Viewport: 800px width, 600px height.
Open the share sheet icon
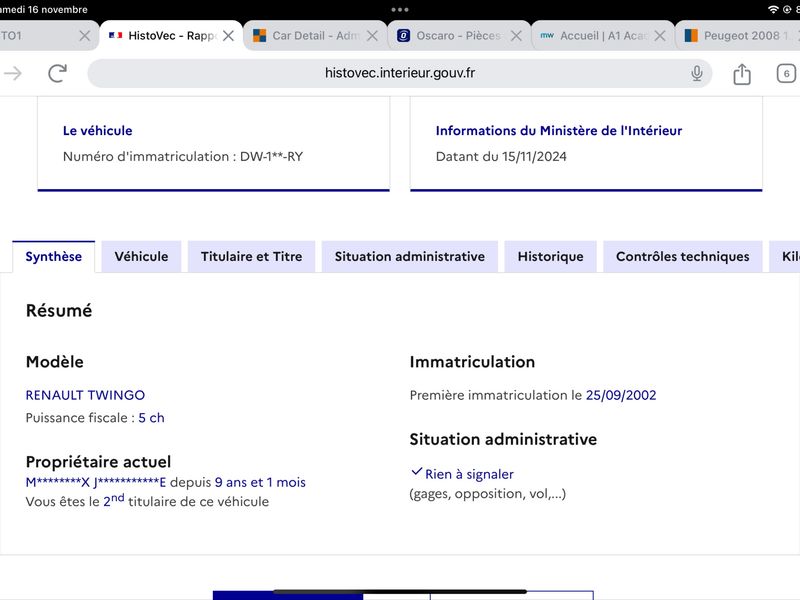pyautogui.click(x=741, y=74)
